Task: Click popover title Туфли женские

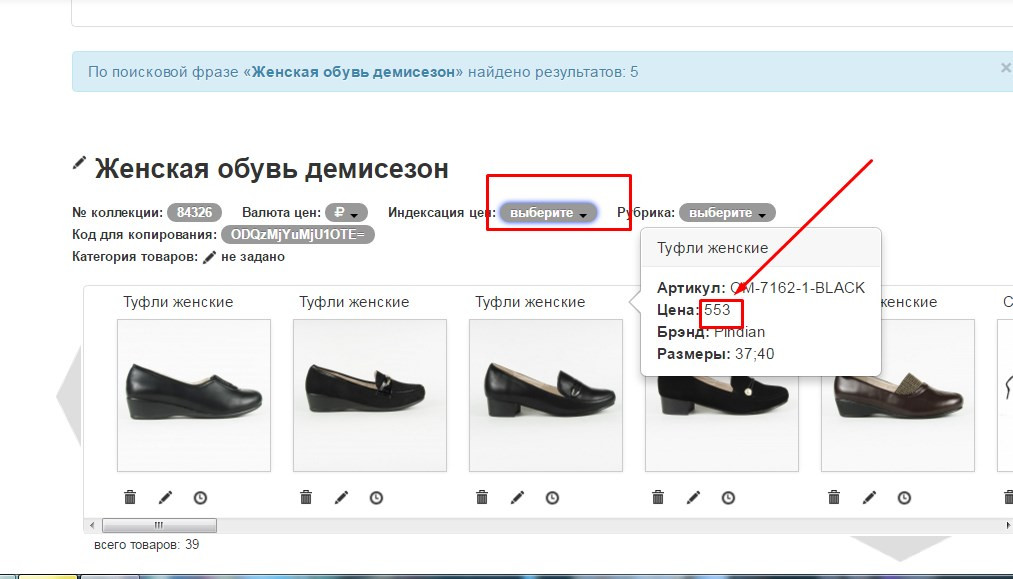Action: [713, 248]
